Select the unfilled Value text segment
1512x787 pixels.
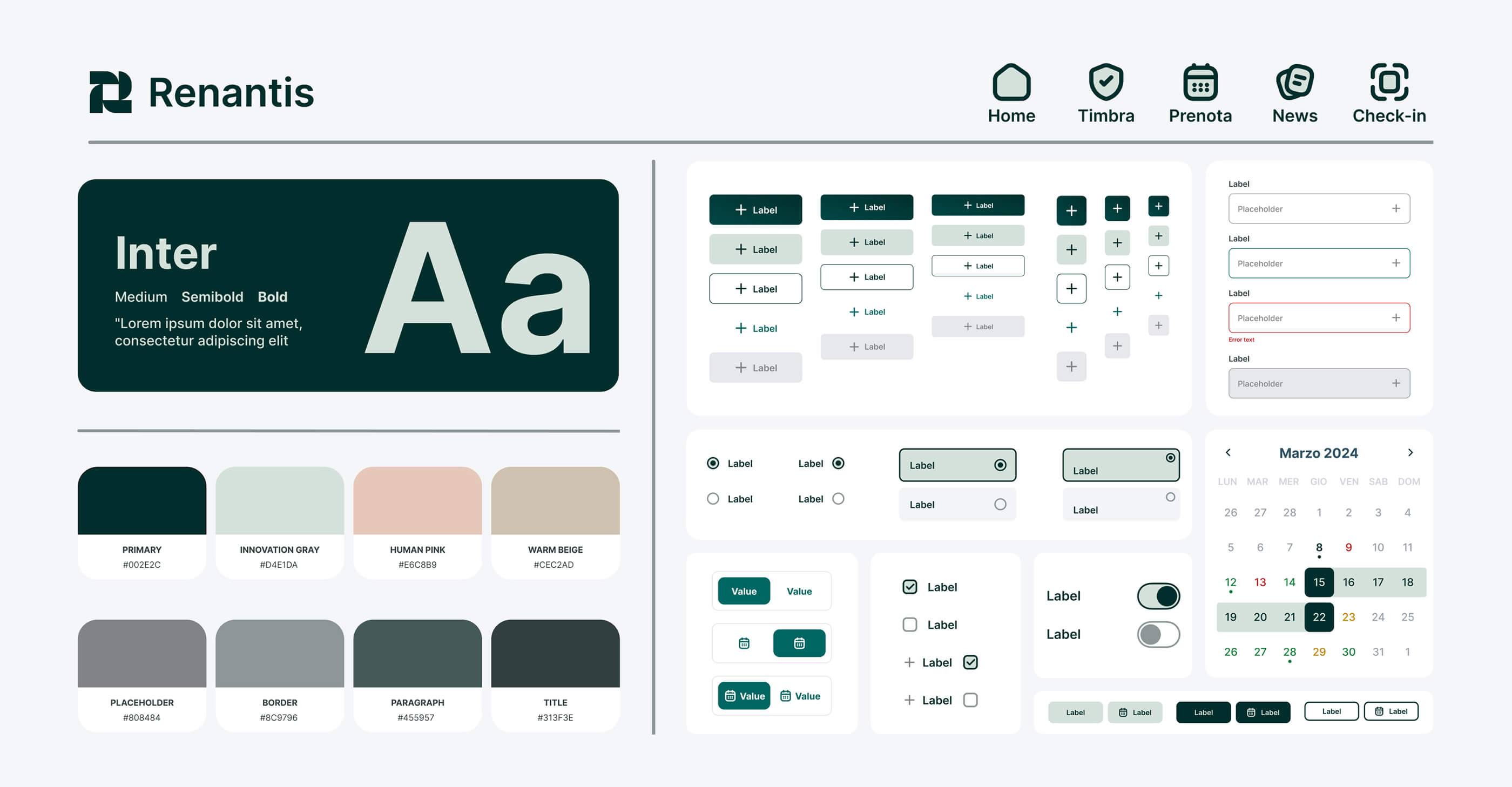click(799, 591)
